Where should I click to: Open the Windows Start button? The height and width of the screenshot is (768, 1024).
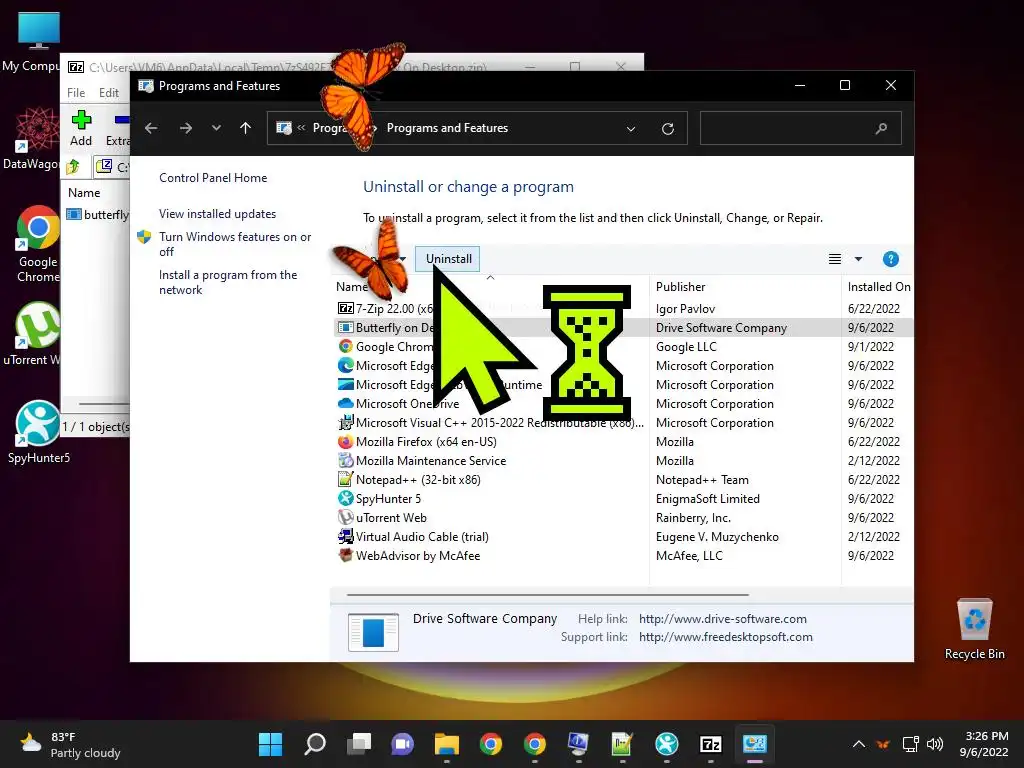(x=270, y=744)
